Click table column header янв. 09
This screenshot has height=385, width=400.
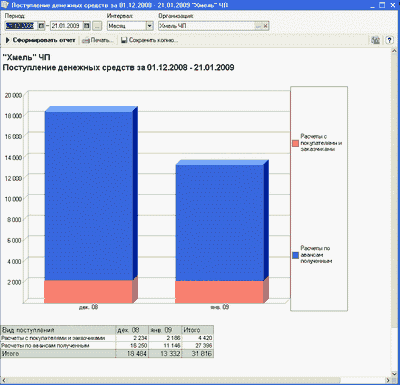[165, 330]
